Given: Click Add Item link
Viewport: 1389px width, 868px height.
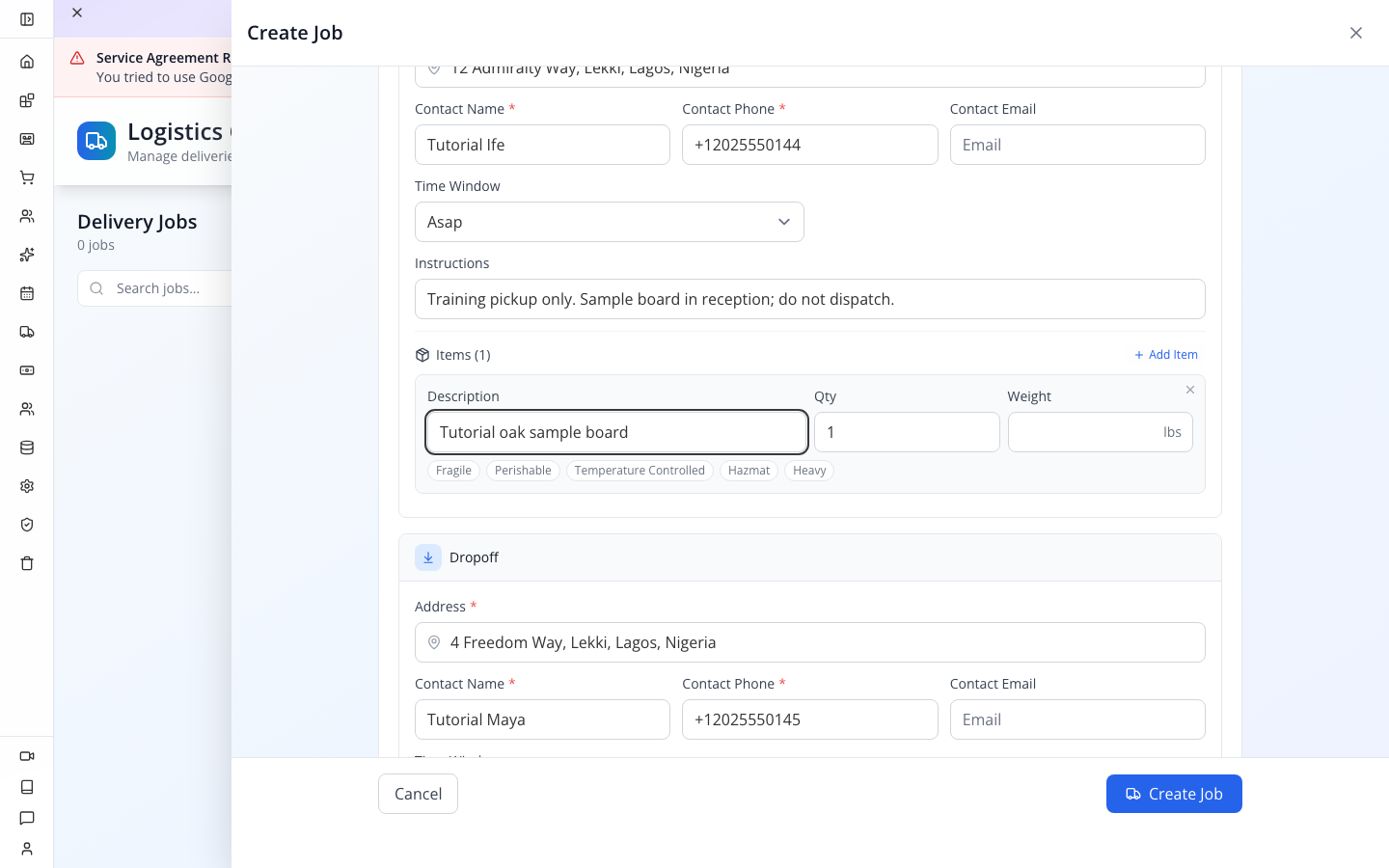Looking at the screenshot, I should [1166, 355].
